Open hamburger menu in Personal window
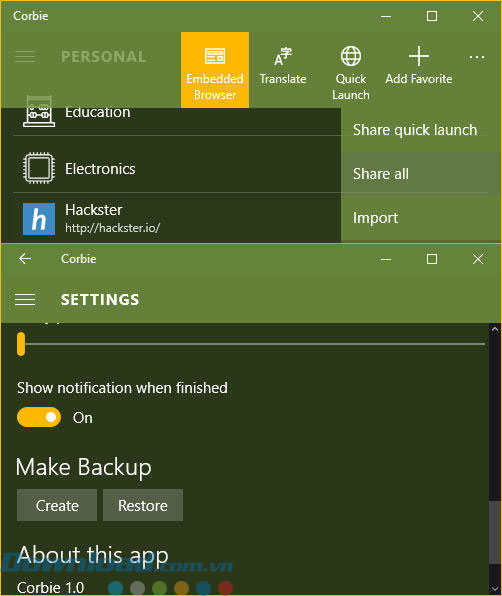Screen dimensions: 502x596 (25, 57)
